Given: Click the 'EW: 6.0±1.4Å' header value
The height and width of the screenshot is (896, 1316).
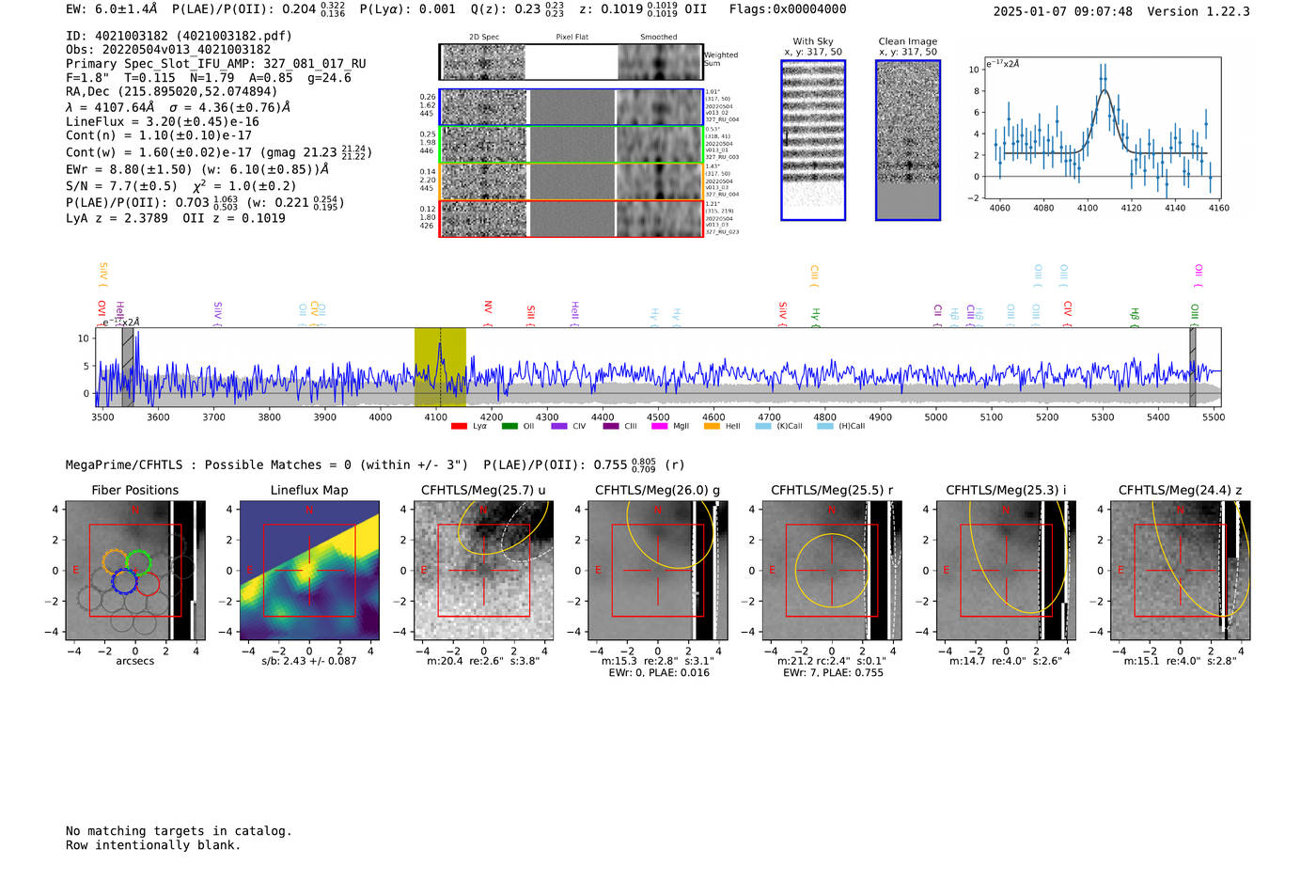Looking at the screenshot, I should pyautogui.click(x=111, y=9).
